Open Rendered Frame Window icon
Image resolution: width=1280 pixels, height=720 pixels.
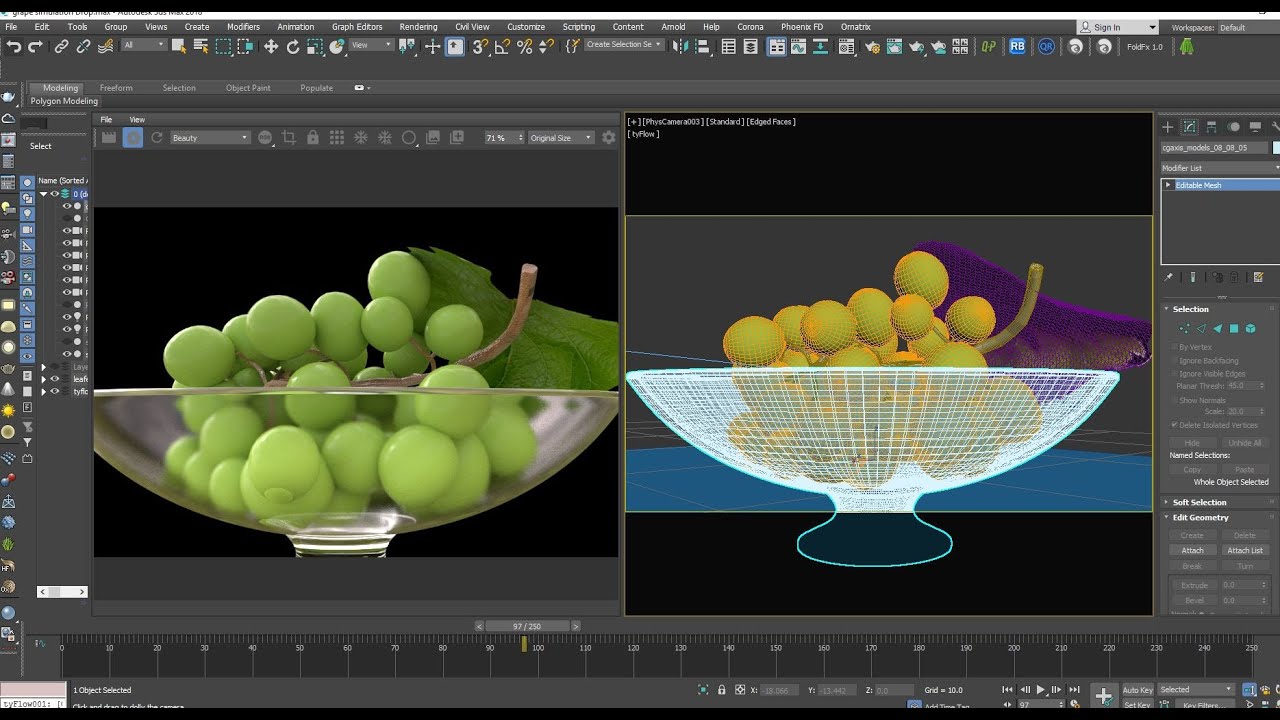(893, 46)
